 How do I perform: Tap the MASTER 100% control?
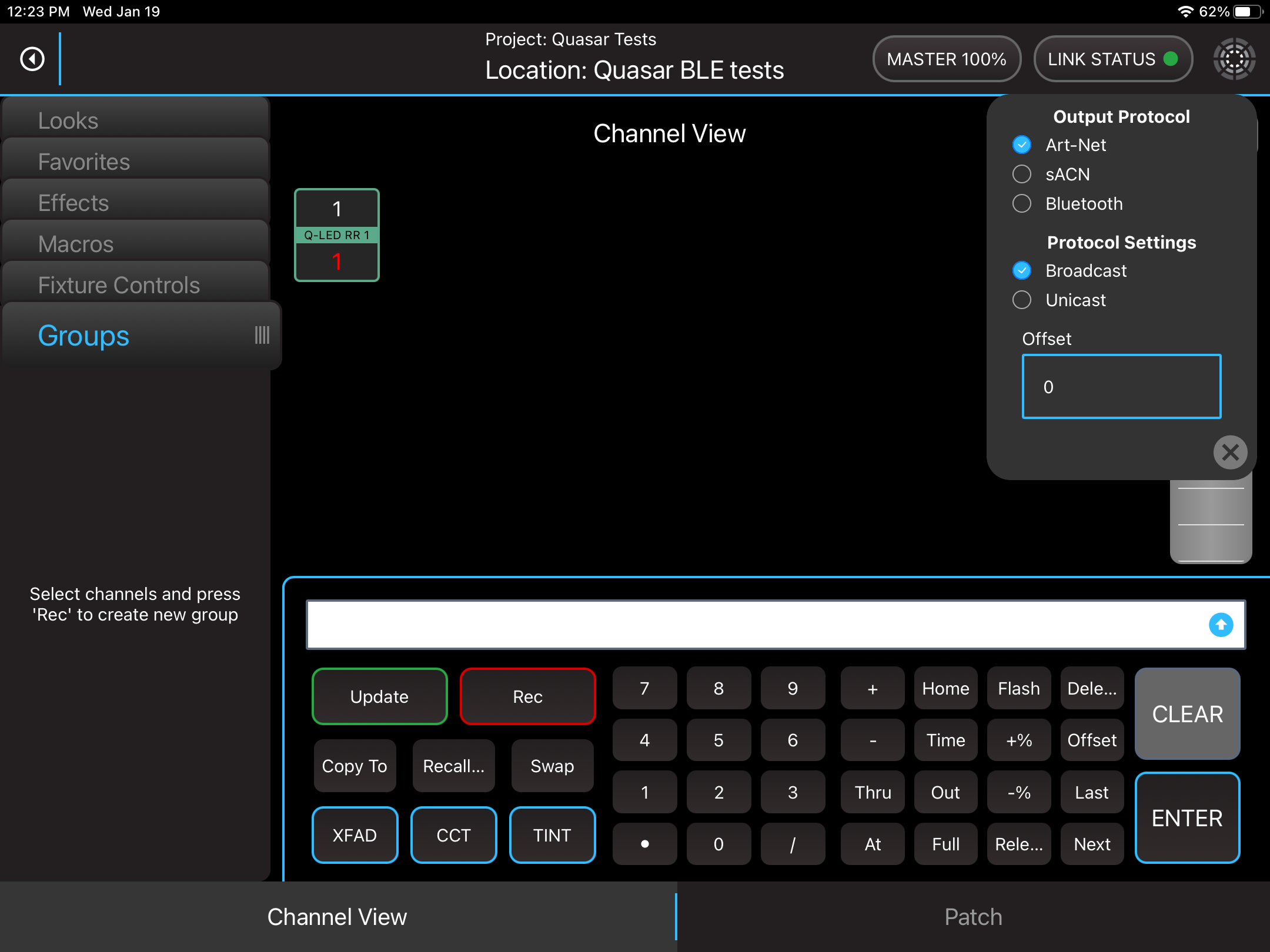pos(946,59)
